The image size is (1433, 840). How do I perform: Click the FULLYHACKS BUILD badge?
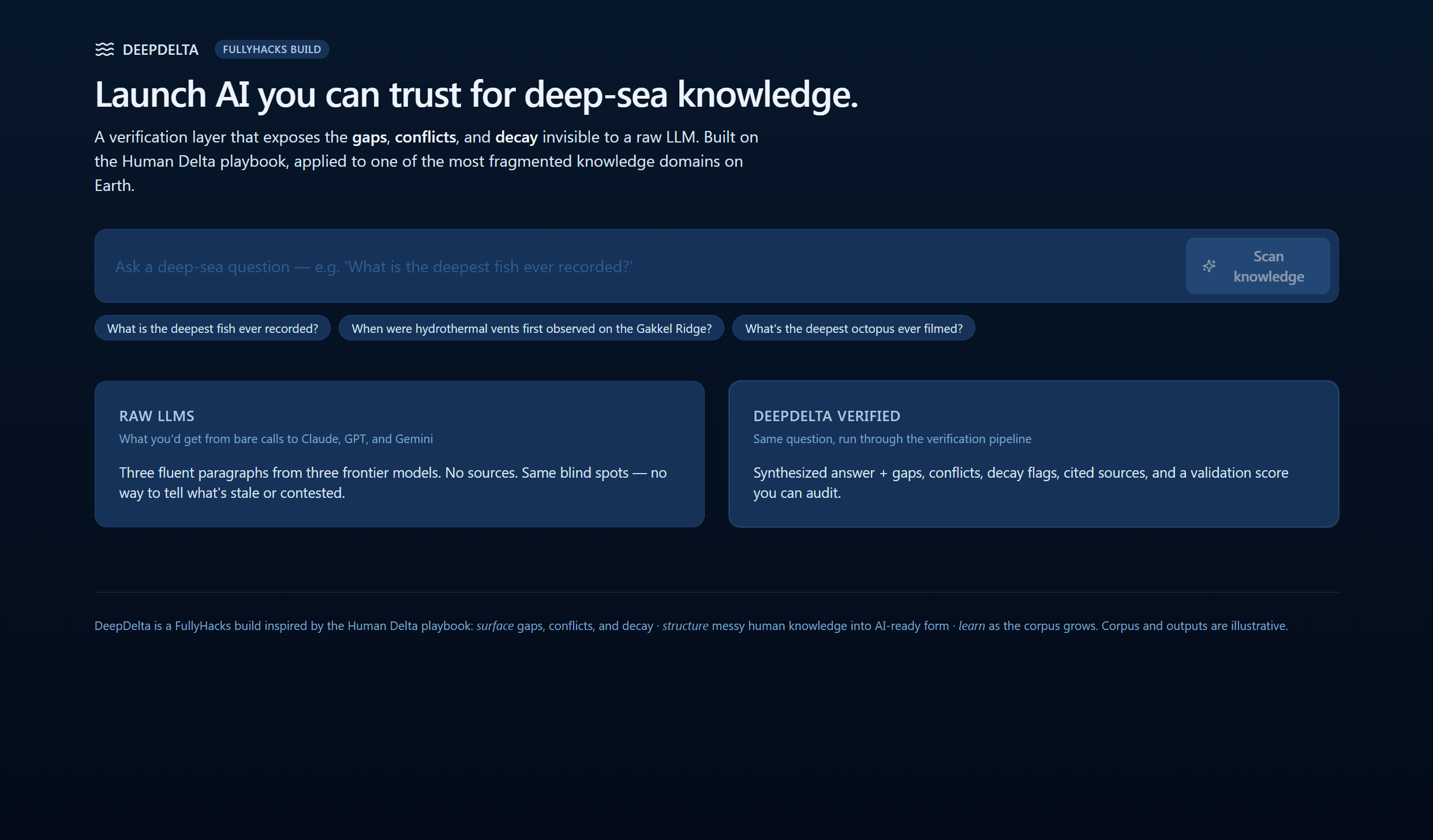272,50
